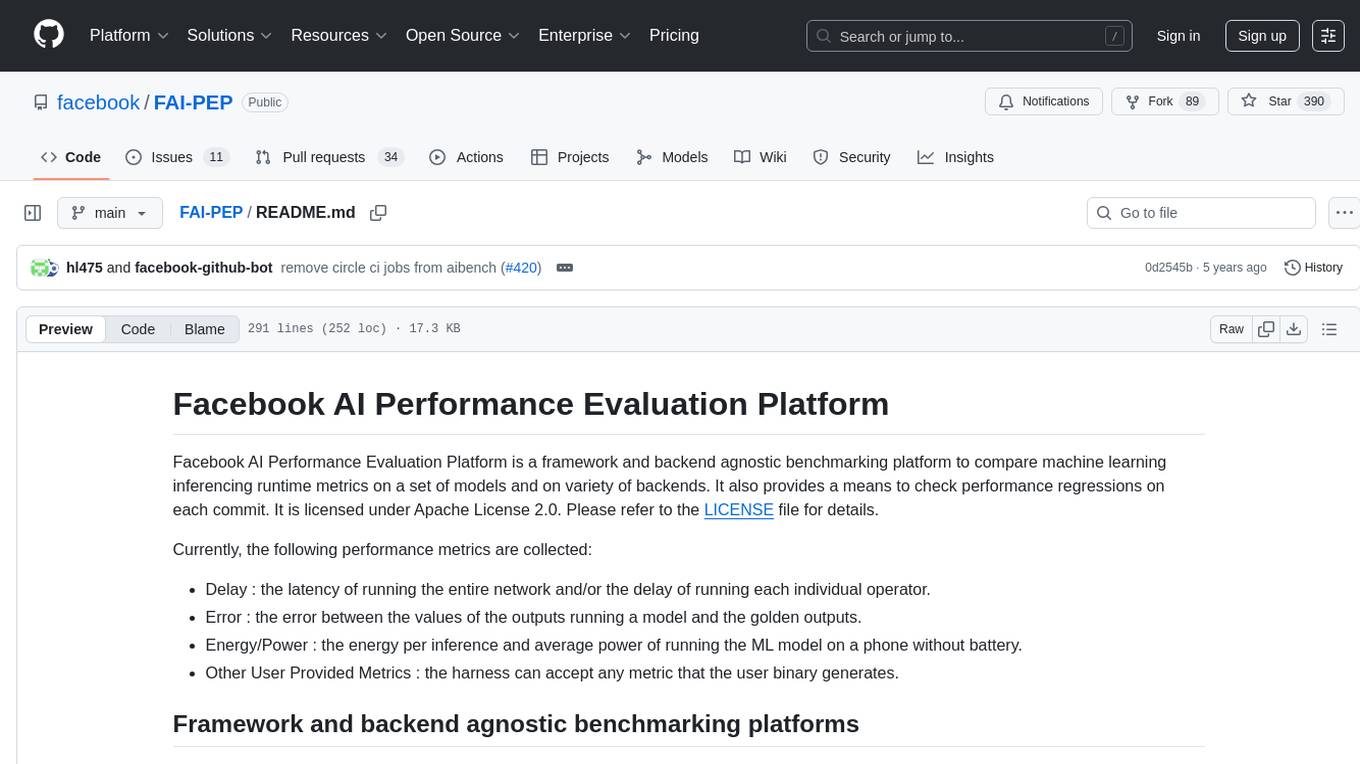The image size is (1360, 764).
Task: Open the hl475 author profile
Action: [84, 268]
